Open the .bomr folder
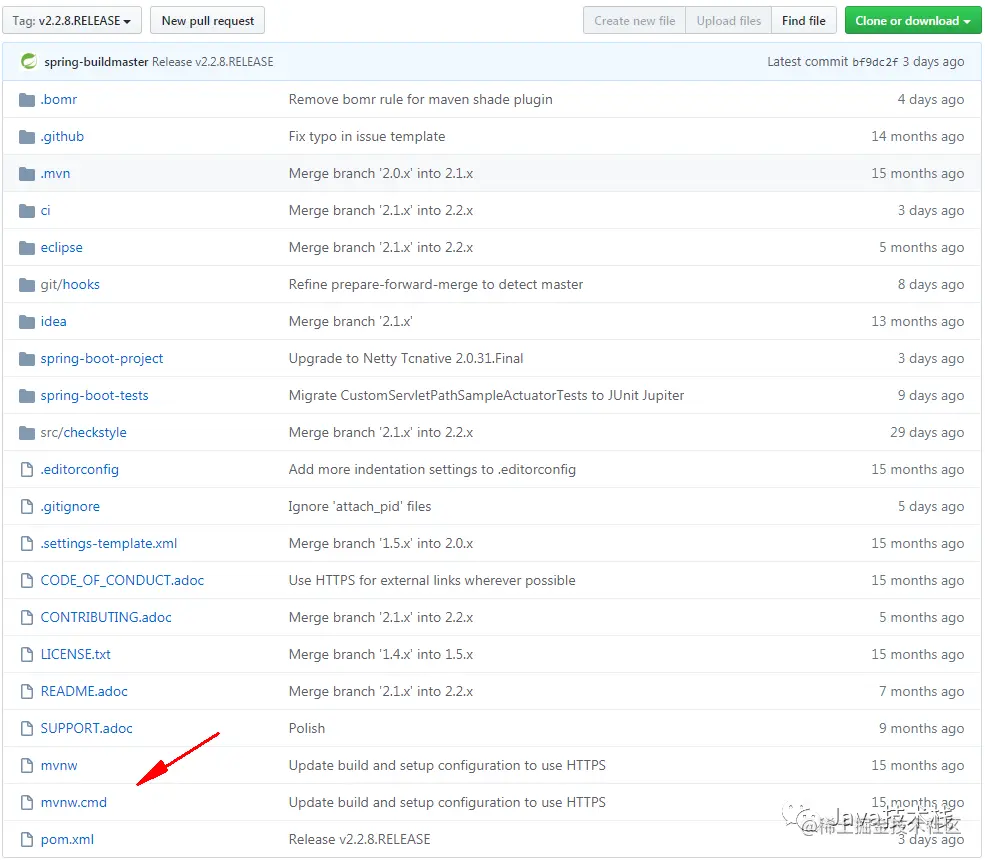985x860 pixels. pyautogui.click(x=59, y=100)
